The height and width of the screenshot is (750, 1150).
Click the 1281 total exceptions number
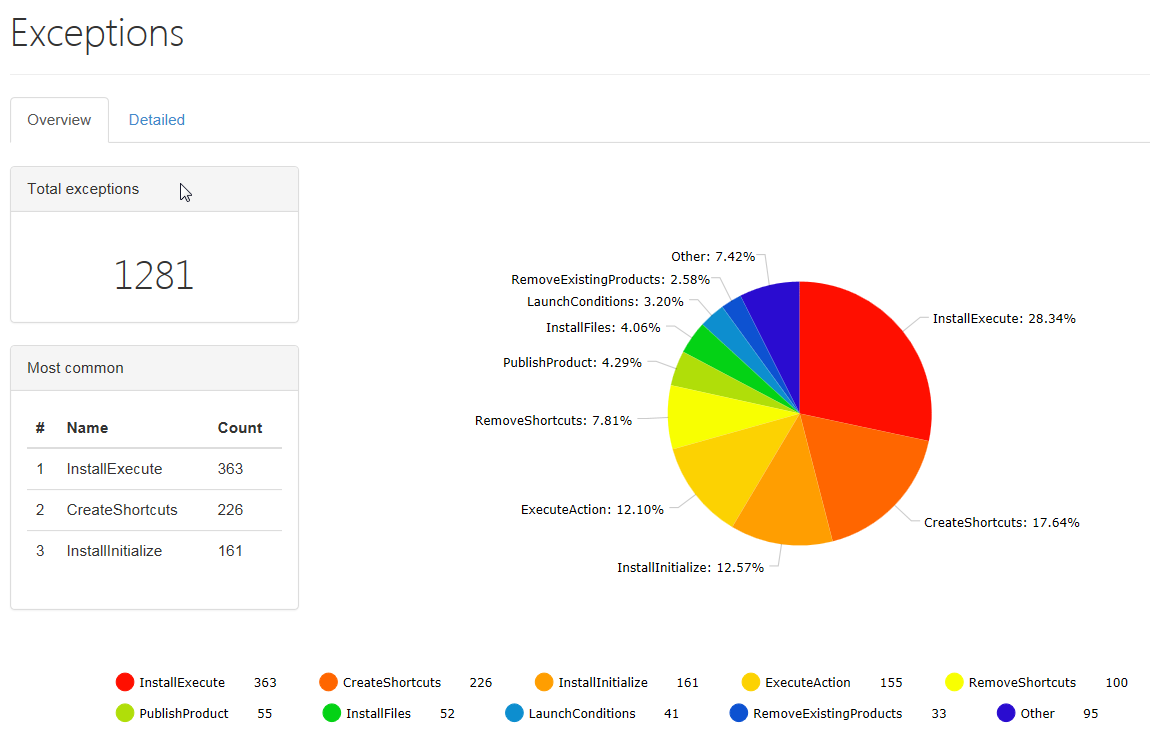tap(153, 275)
